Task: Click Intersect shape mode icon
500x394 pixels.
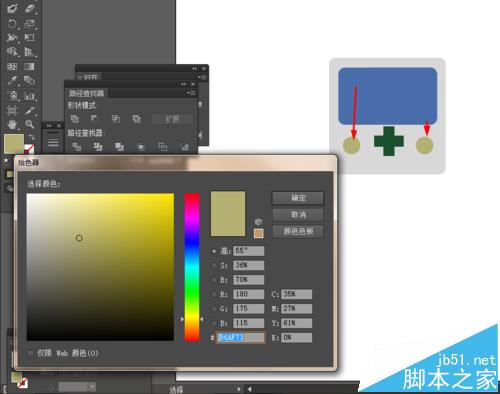Action: pyautogui.click(x=116, y=119)
